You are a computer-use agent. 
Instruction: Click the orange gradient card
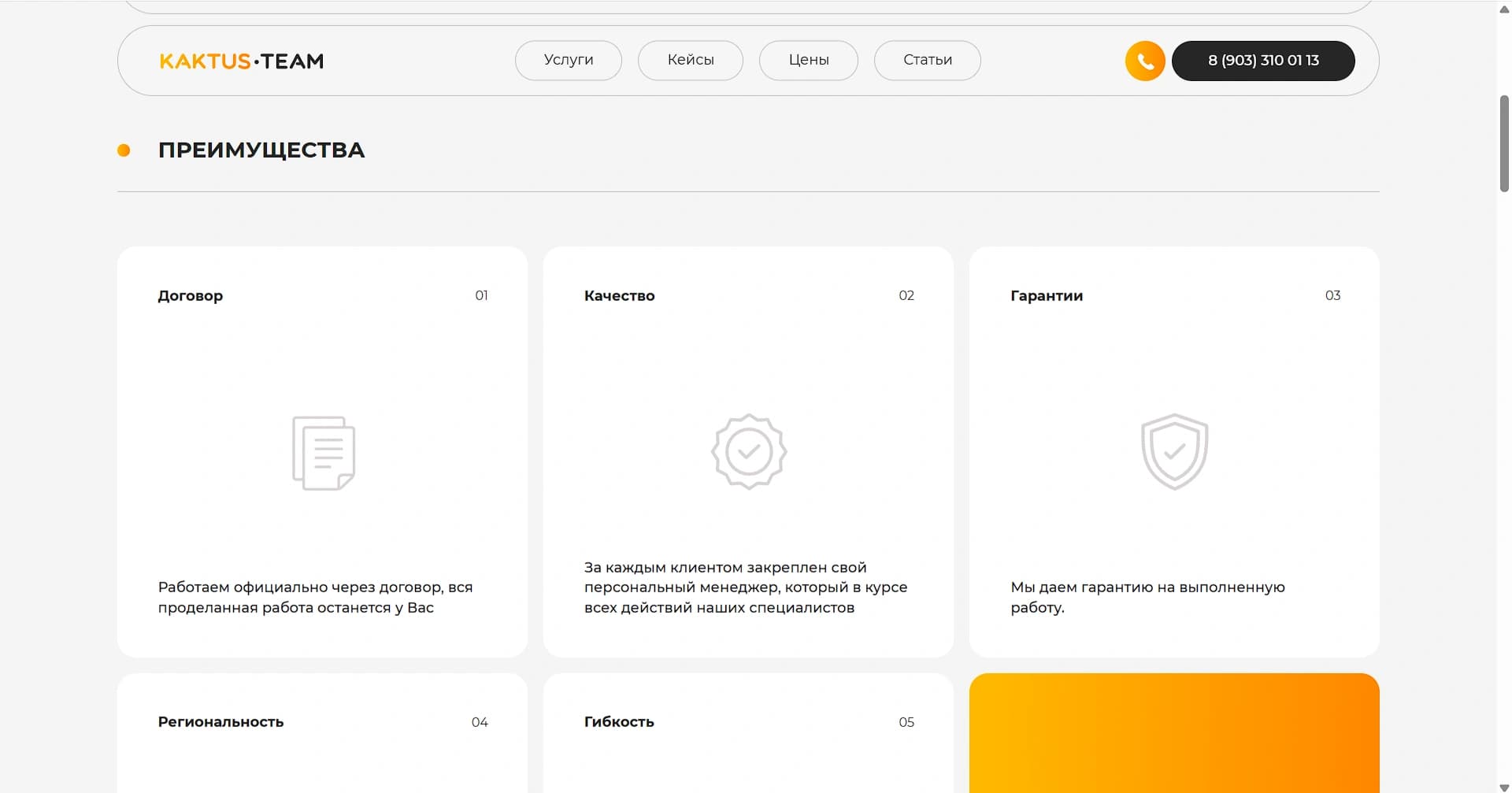[1174, 732]
